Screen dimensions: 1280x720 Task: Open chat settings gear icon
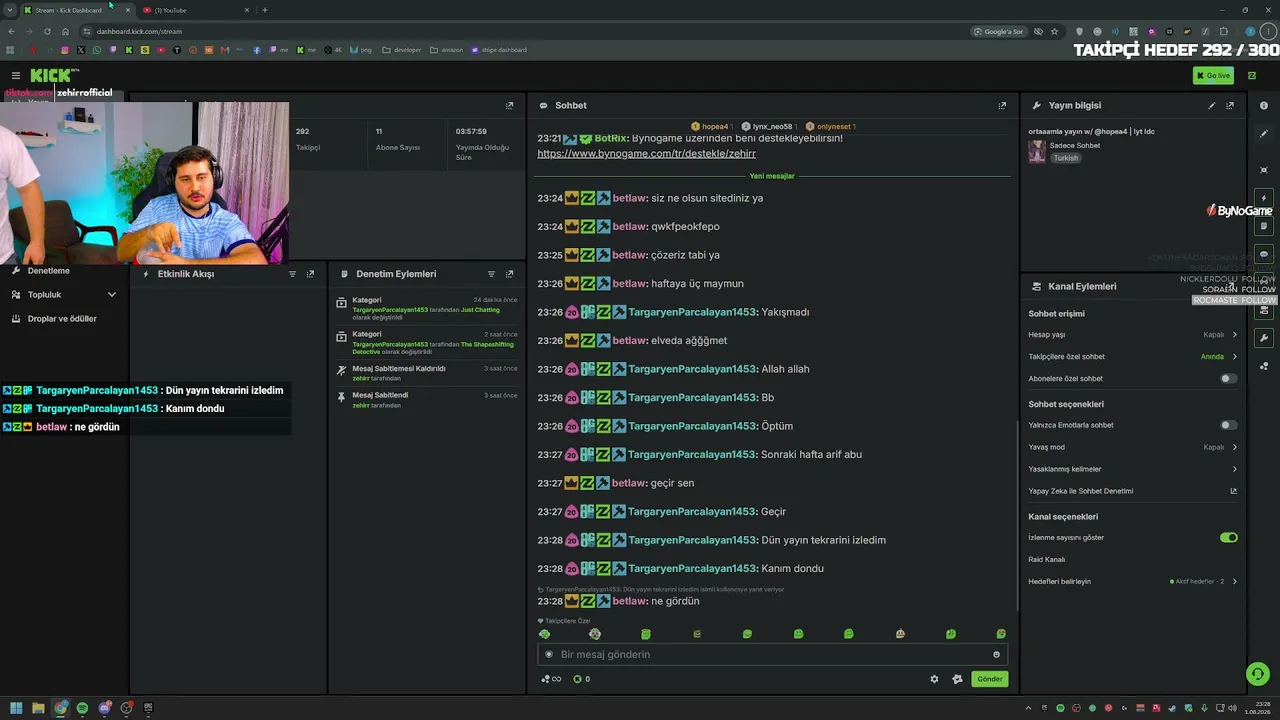(934, 679)
